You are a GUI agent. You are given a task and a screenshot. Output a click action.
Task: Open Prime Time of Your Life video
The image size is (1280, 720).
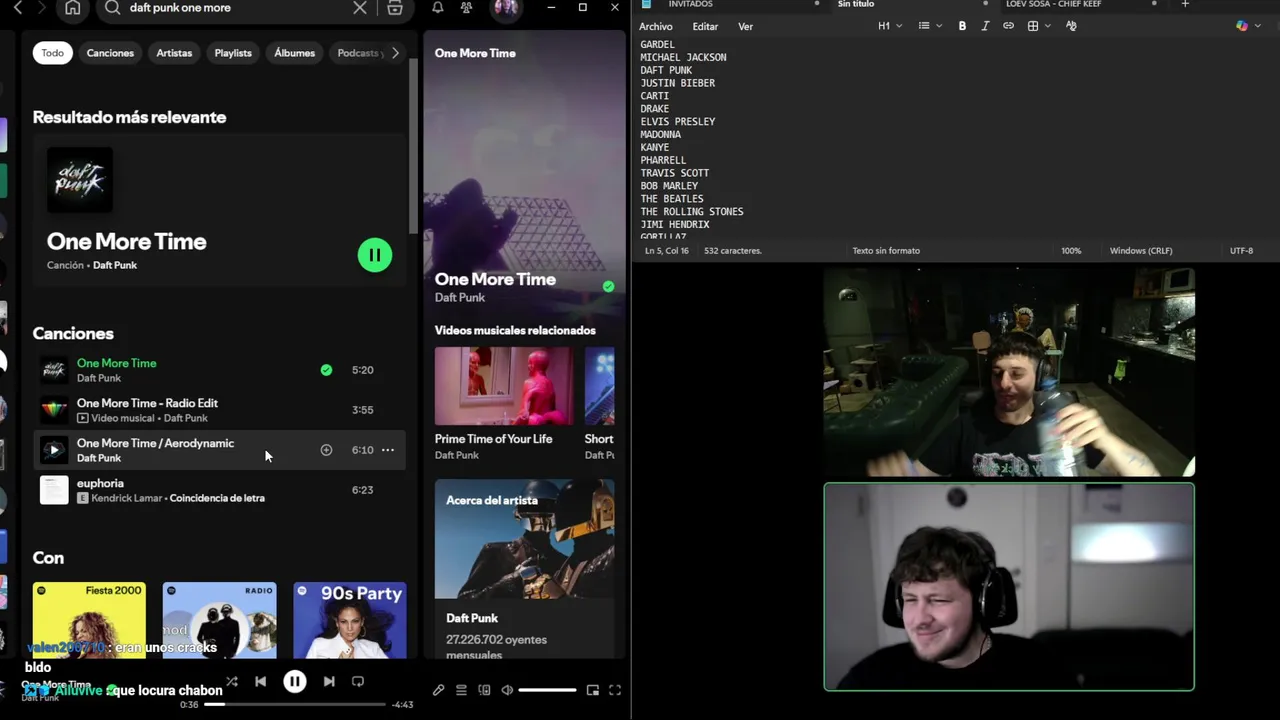(504, 386)
